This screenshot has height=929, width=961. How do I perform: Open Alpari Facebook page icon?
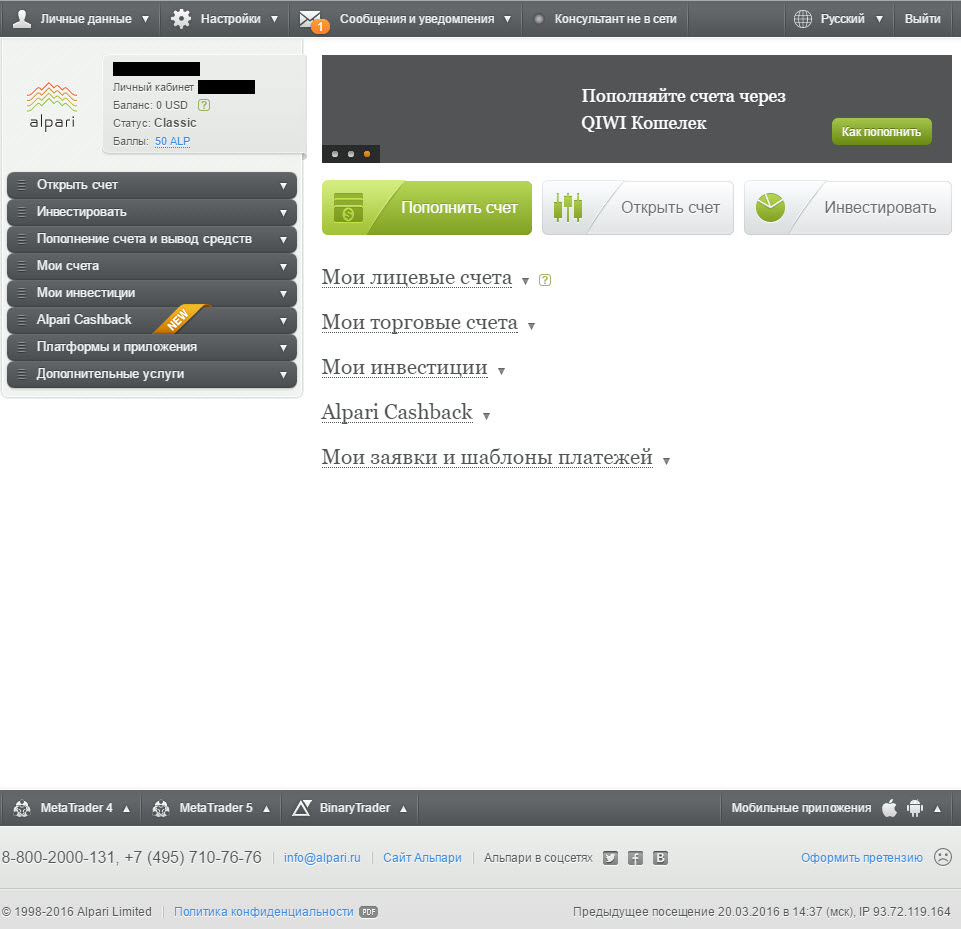[636, 858]
